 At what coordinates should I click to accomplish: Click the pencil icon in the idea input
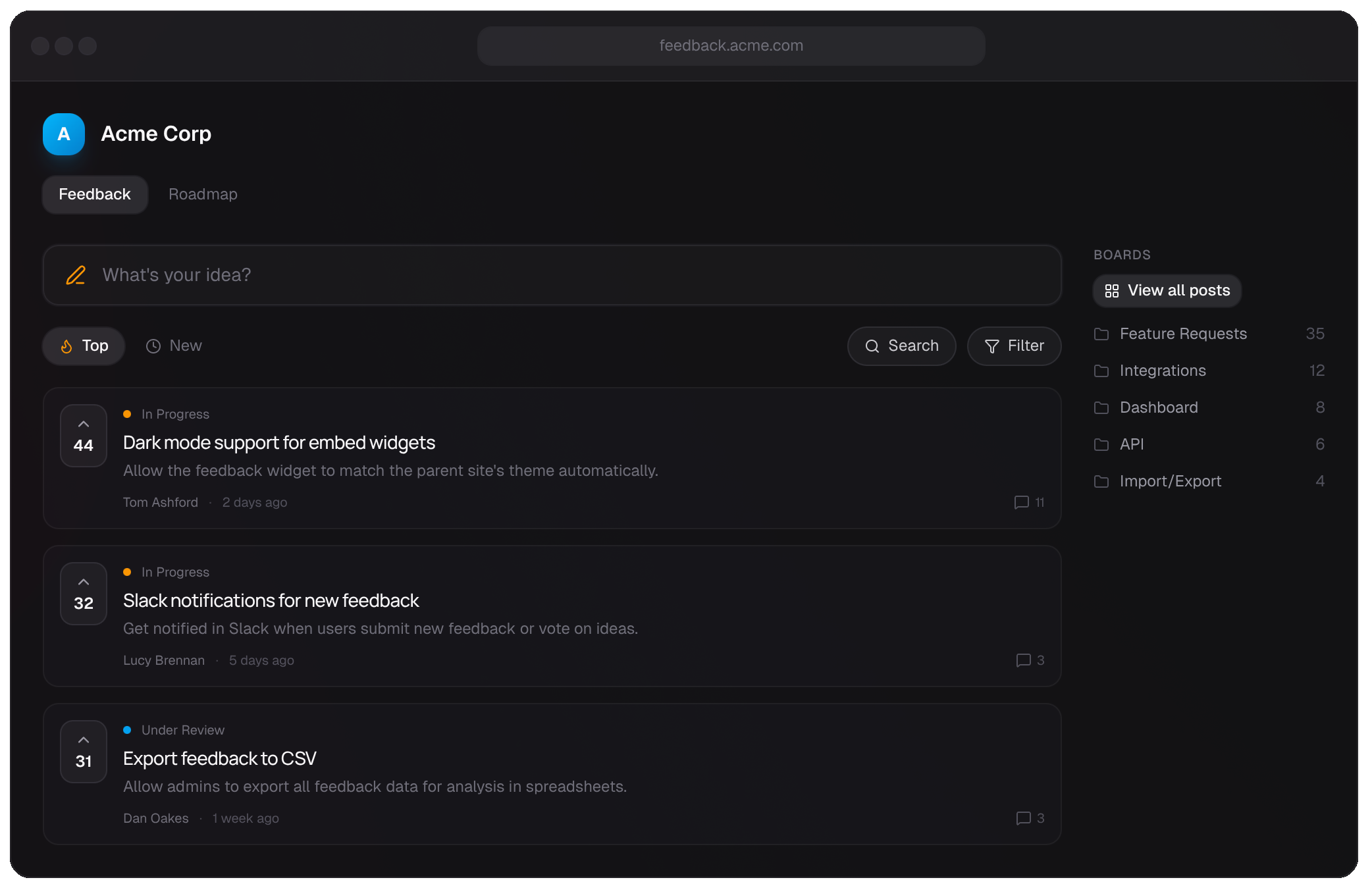pos(75,275)
